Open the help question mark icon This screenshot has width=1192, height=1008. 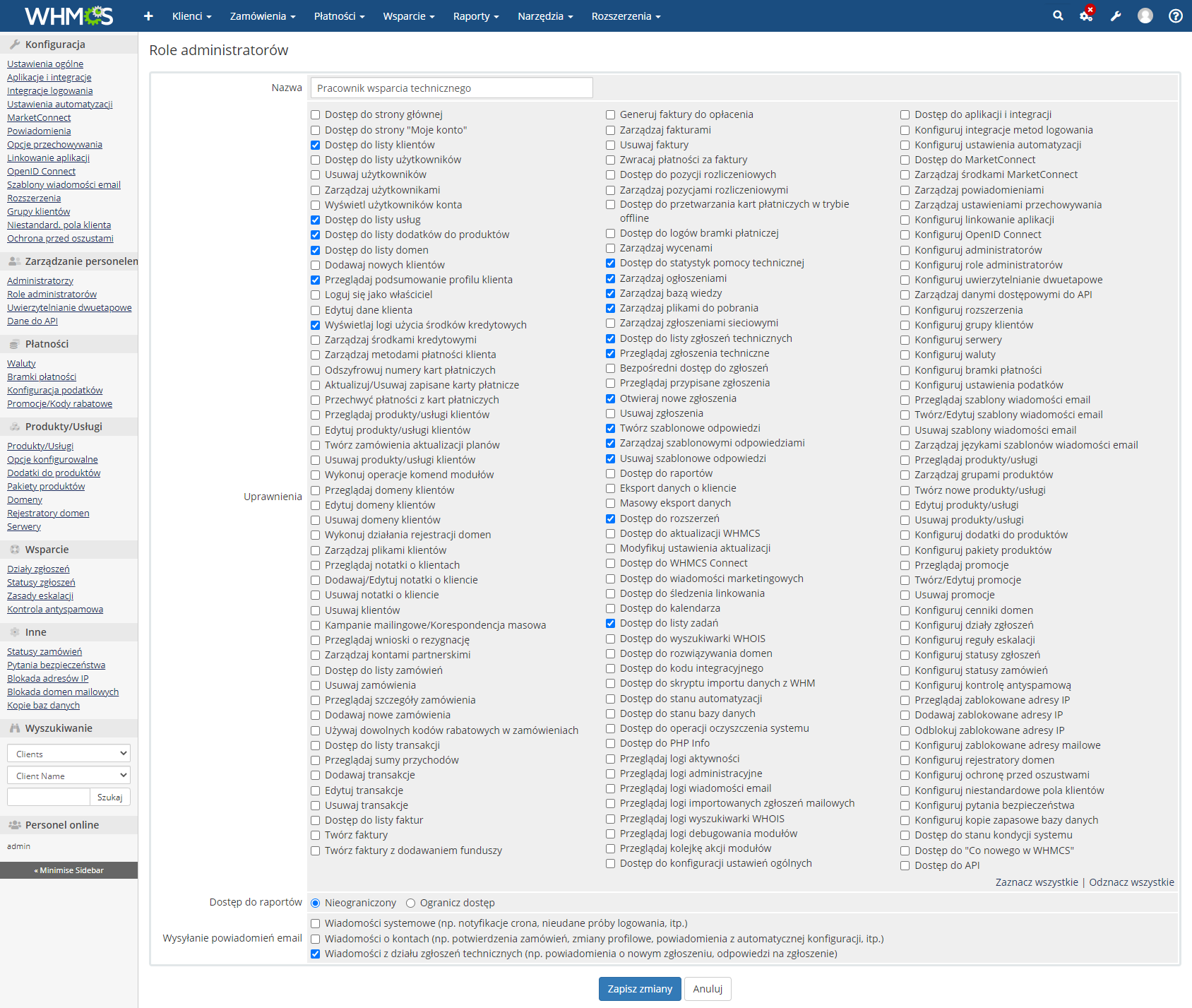1174,16
